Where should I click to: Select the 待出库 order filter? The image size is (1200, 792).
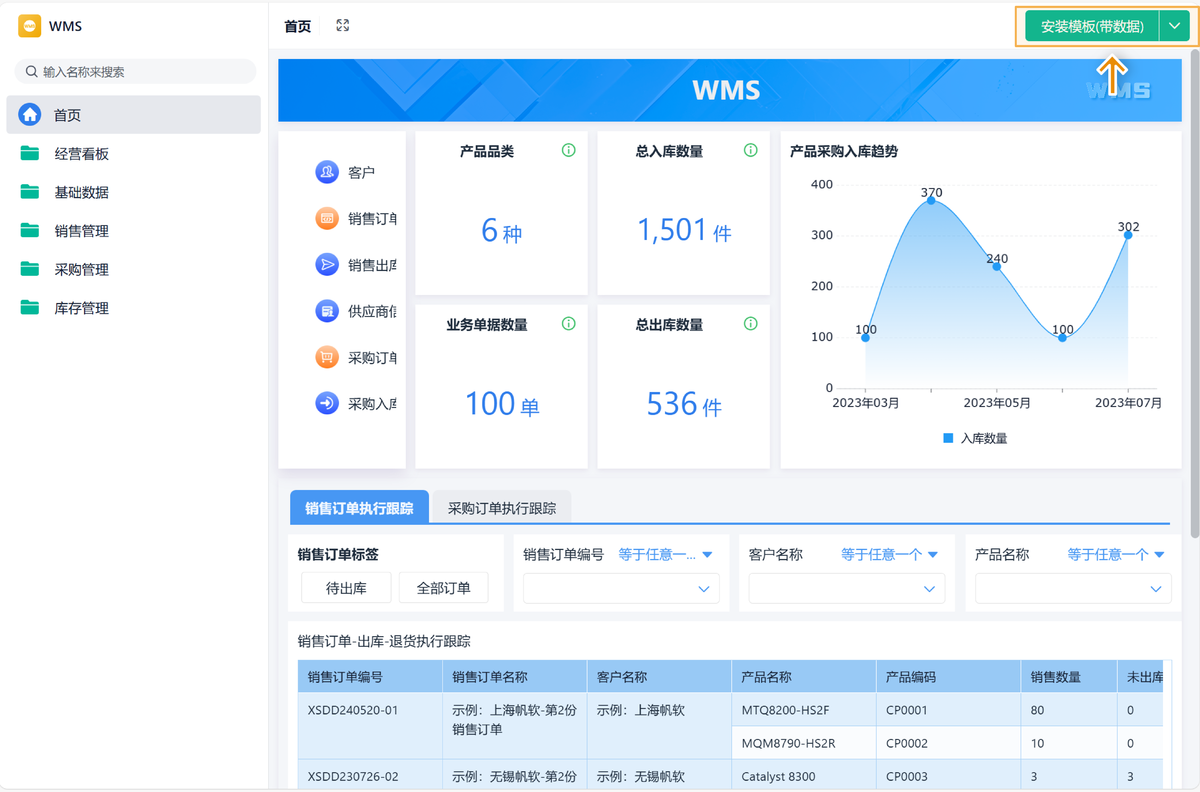[346, 587]
